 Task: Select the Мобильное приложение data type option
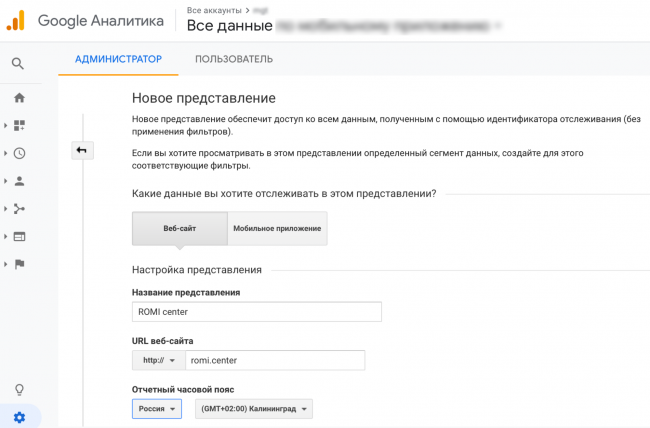pyautogui.click(x=277, y=228)
